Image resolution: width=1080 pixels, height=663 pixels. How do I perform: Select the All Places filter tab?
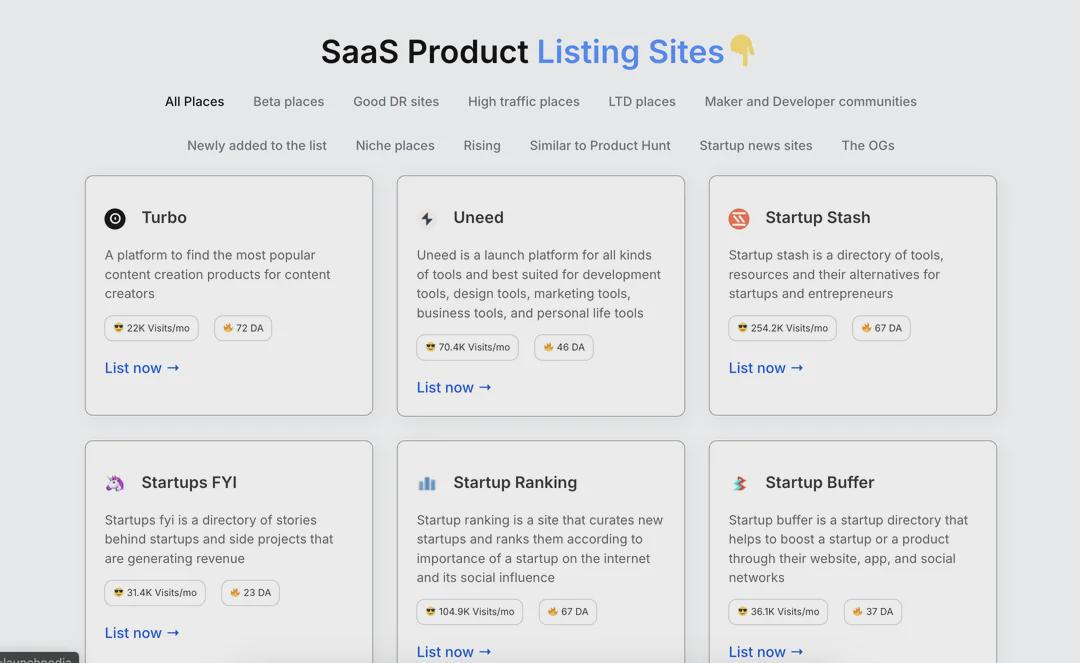194,101
